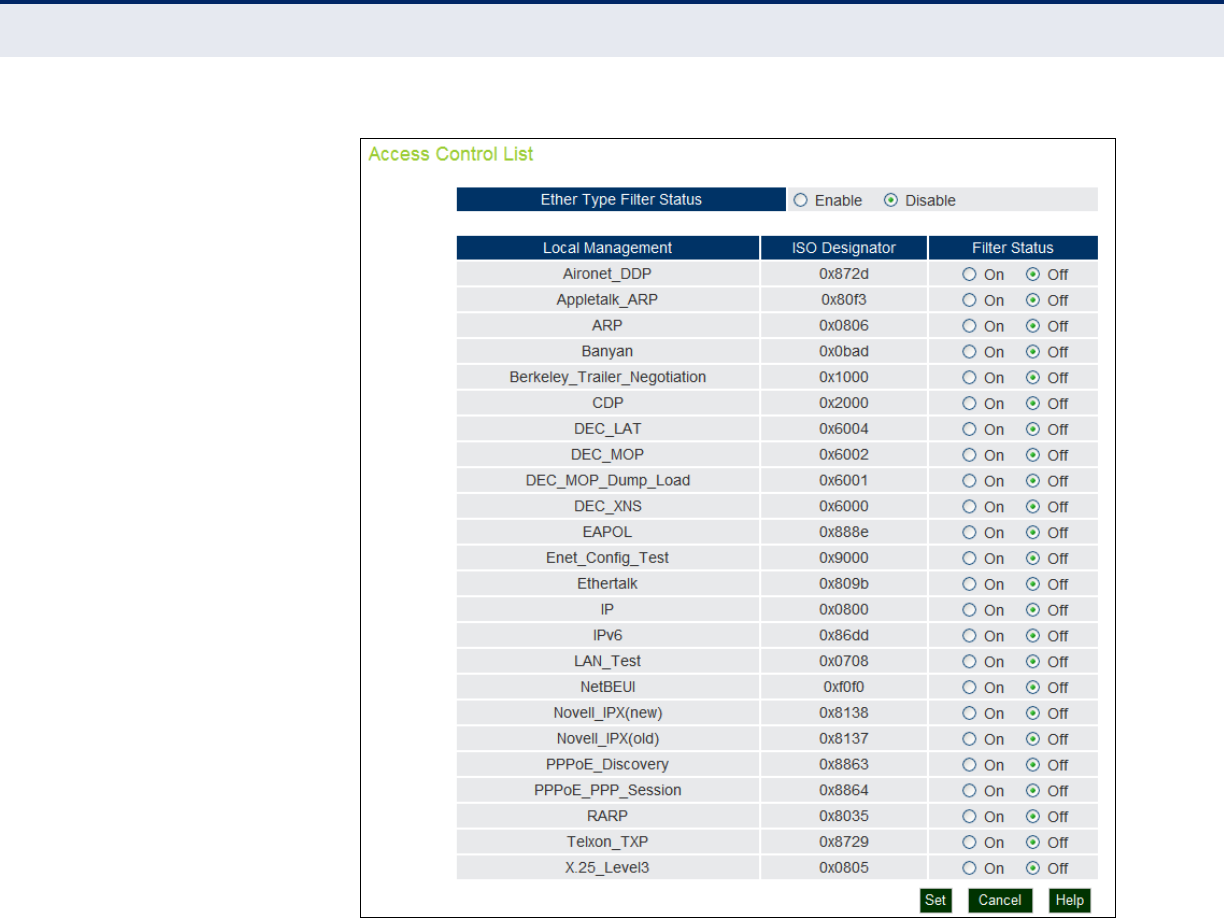The width and height of the screenshot is (1224, 919).
Task: Turn On Berkeley_Trailer_Negotiation filter
Action: 969,378
